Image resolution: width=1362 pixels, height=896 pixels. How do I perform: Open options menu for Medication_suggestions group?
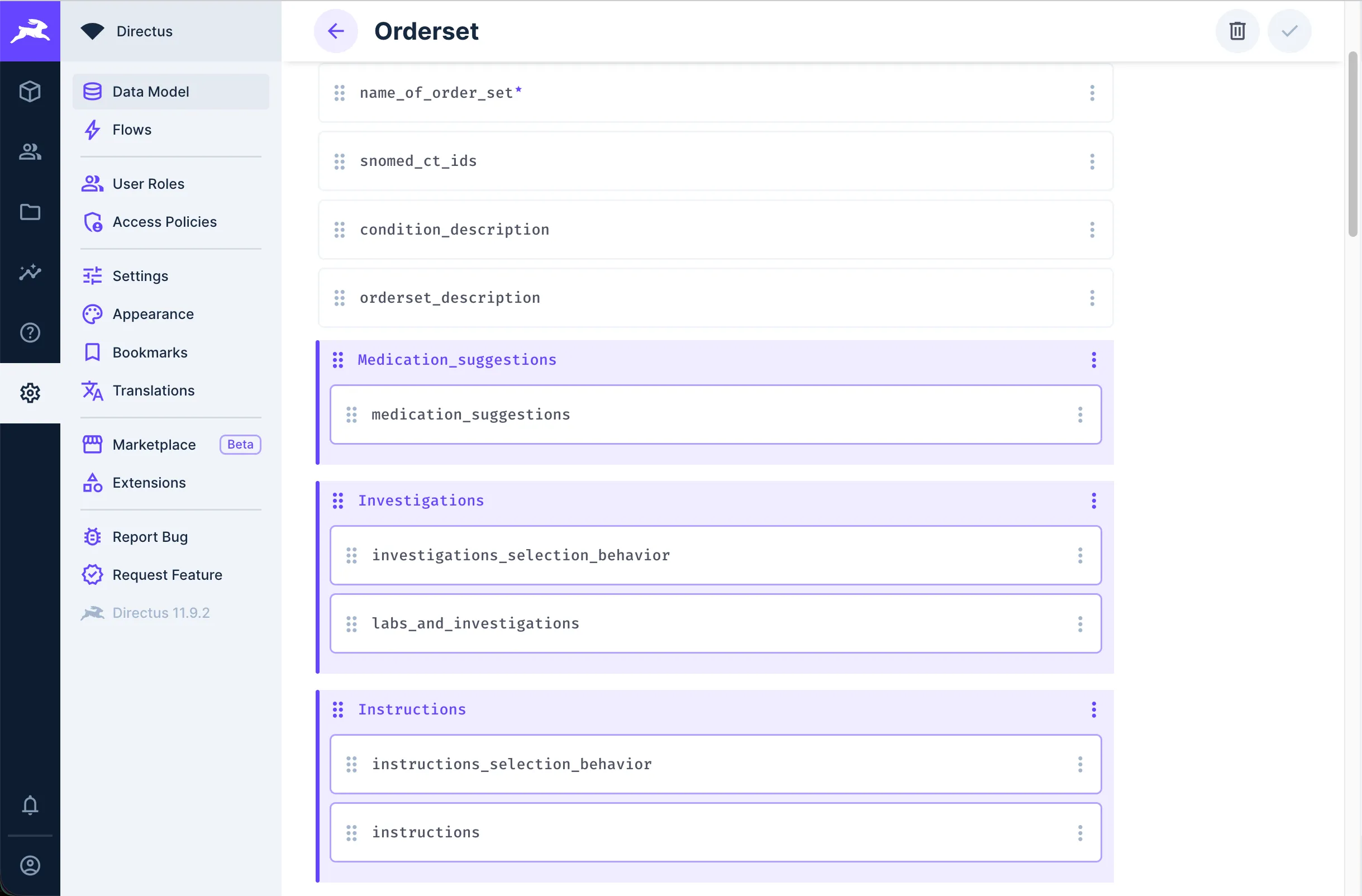pos(1094,359)
